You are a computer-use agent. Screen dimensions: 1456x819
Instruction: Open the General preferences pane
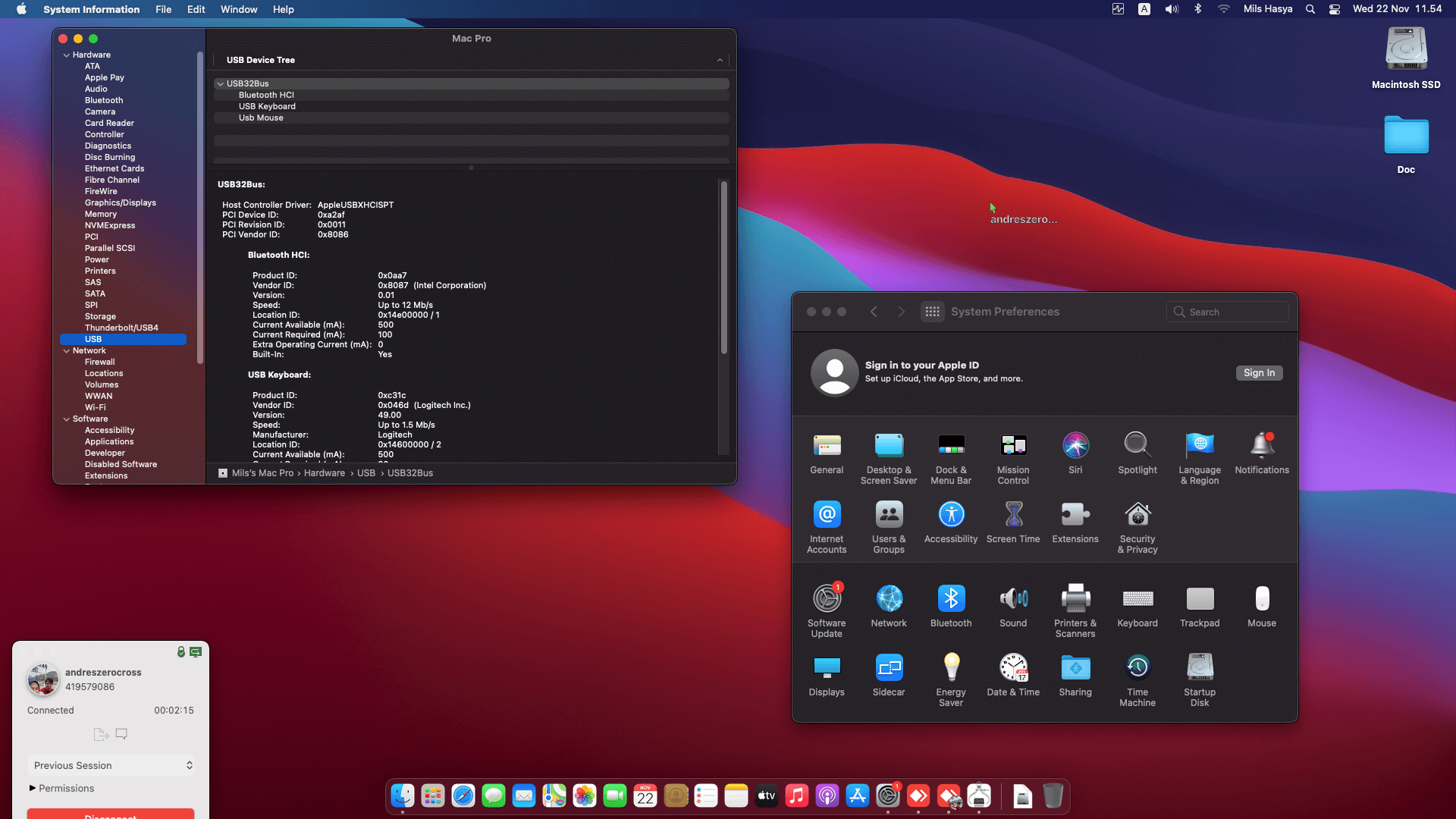point(827,453)
